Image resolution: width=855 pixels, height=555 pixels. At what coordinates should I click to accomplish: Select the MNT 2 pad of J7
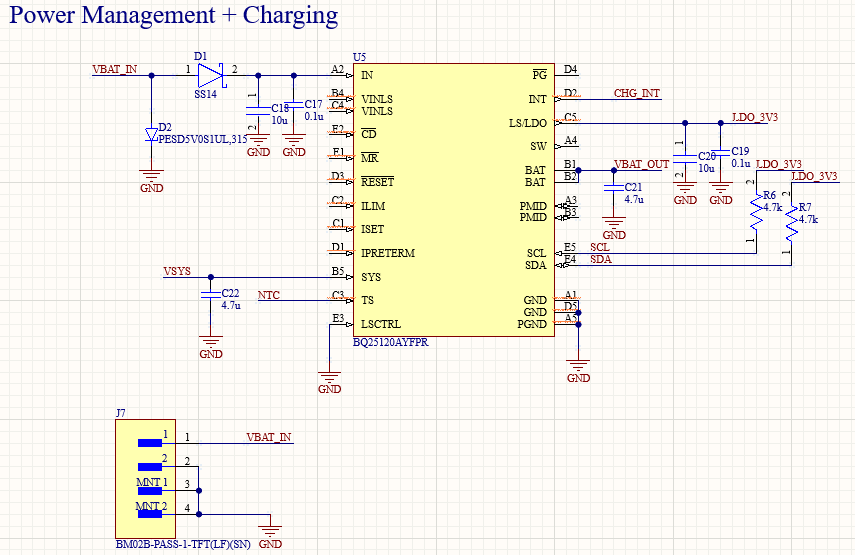pos(150,514)
